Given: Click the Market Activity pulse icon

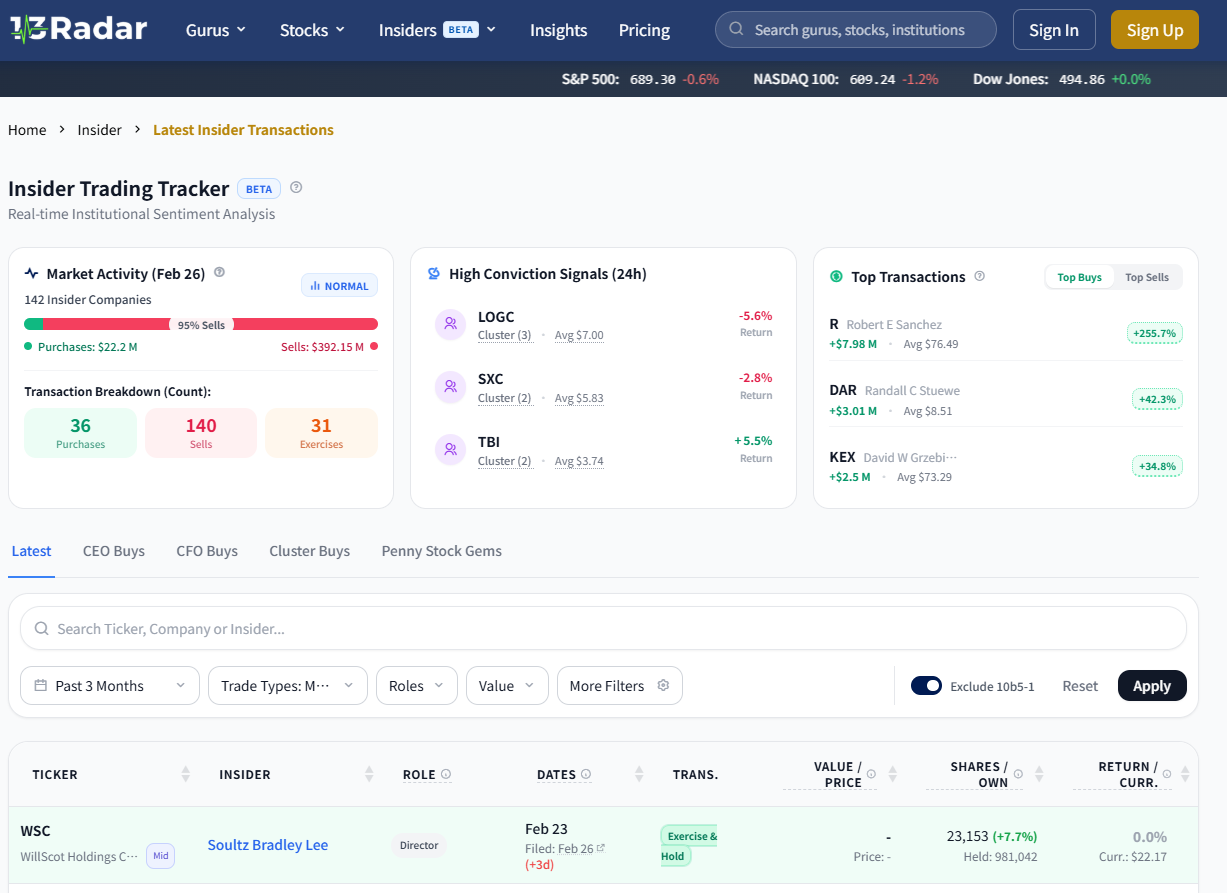Looking at the screenshot, I should [32, 273].
